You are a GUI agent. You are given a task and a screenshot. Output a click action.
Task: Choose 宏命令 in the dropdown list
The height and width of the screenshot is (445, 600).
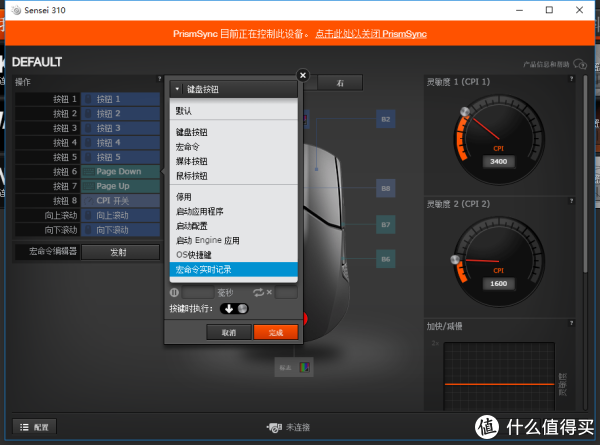233,147
